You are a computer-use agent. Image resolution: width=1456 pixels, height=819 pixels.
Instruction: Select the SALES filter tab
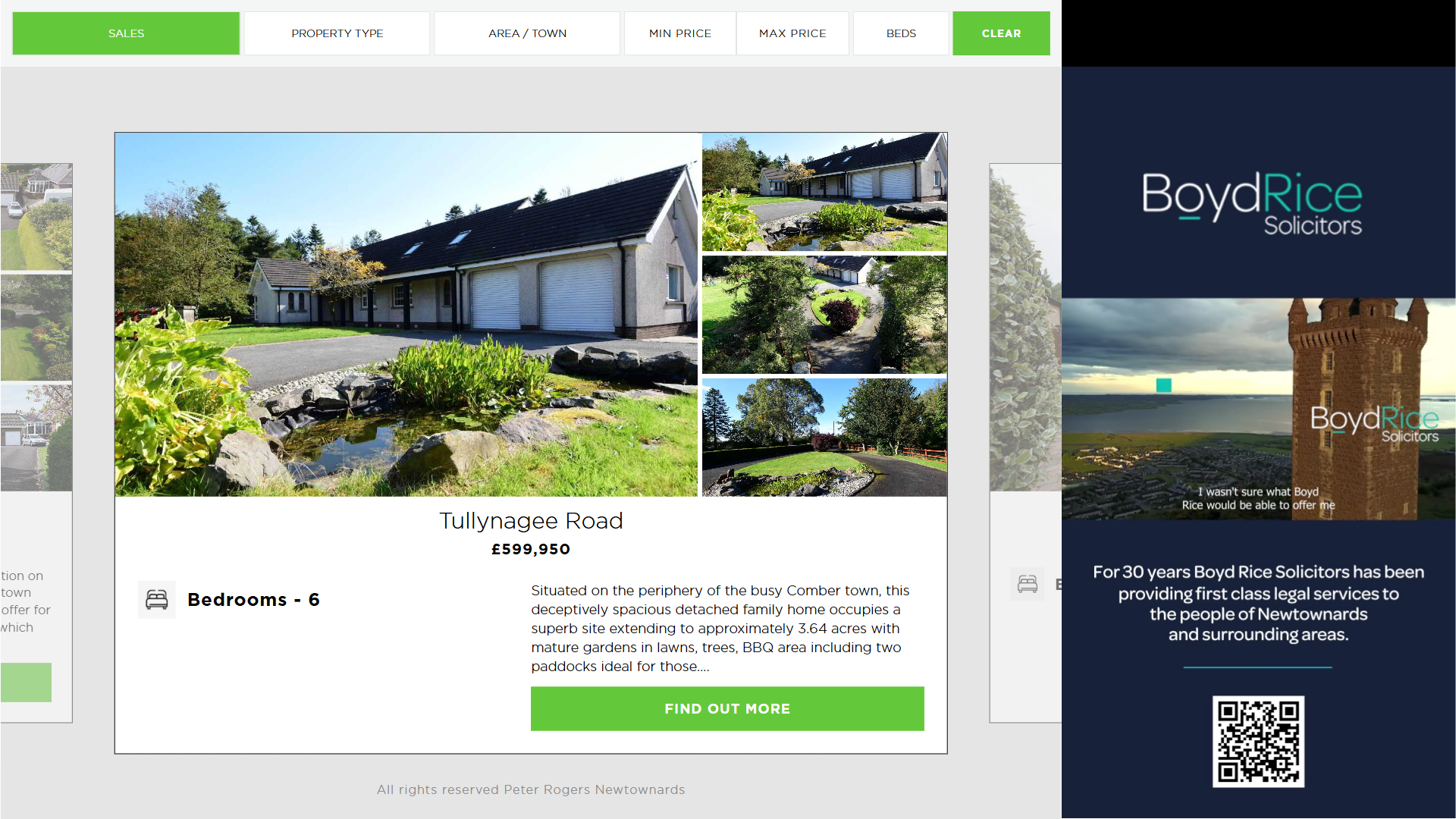pyautogui.click(x=126, y=33)
